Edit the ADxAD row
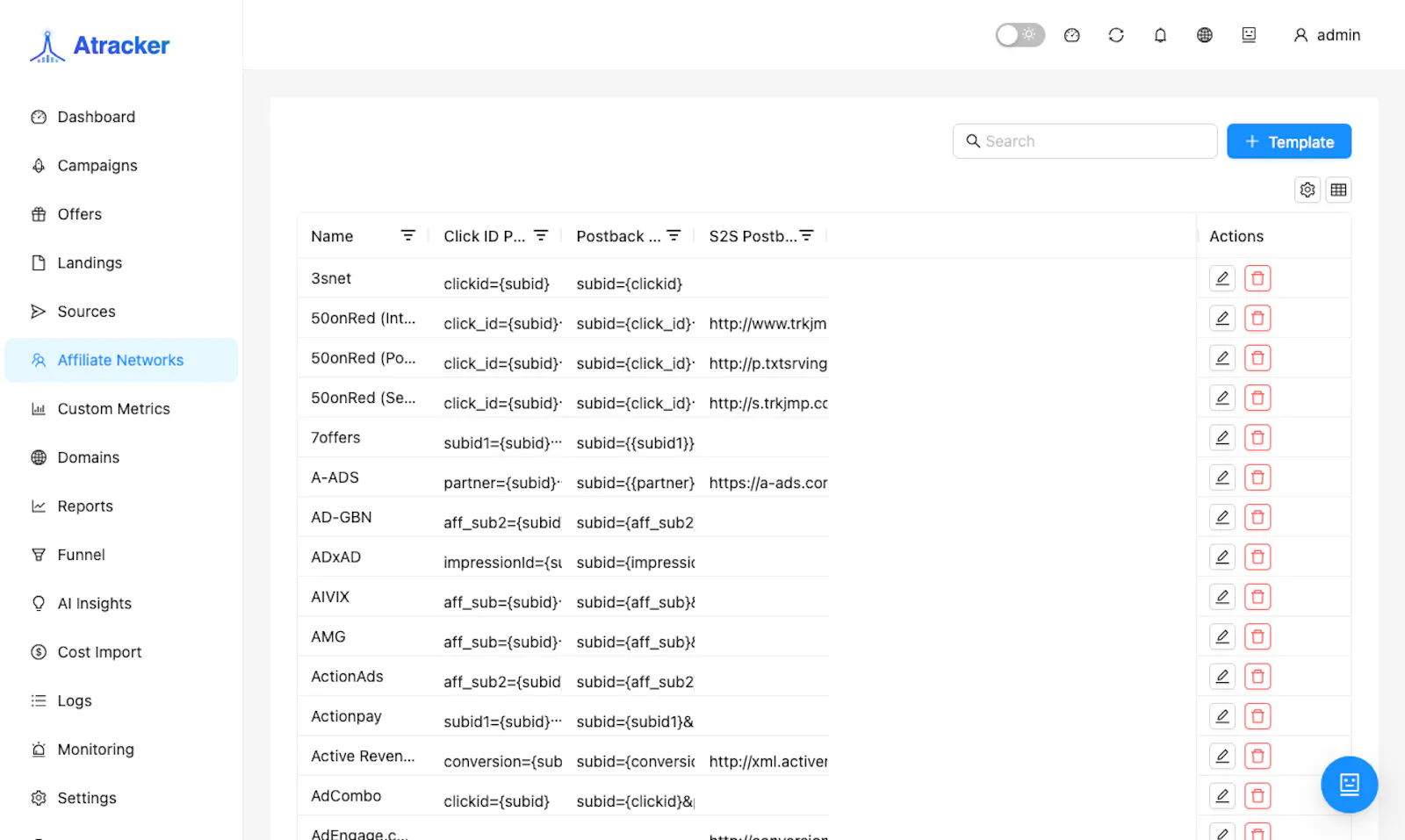 tap(1222, 556)
